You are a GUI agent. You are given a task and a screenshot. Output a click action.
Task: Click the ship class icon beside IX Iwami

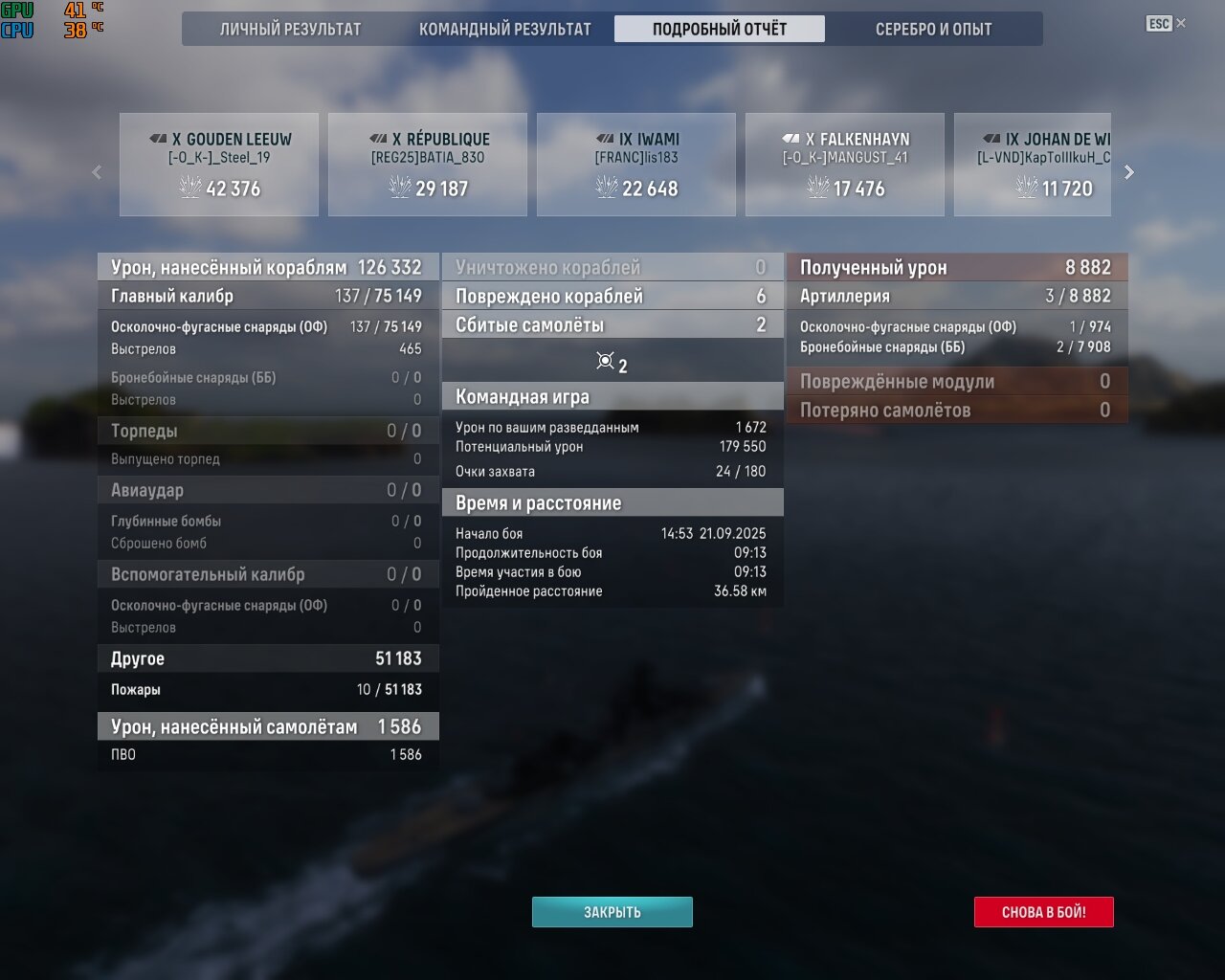pyautogui.click(x=605, y=139)
